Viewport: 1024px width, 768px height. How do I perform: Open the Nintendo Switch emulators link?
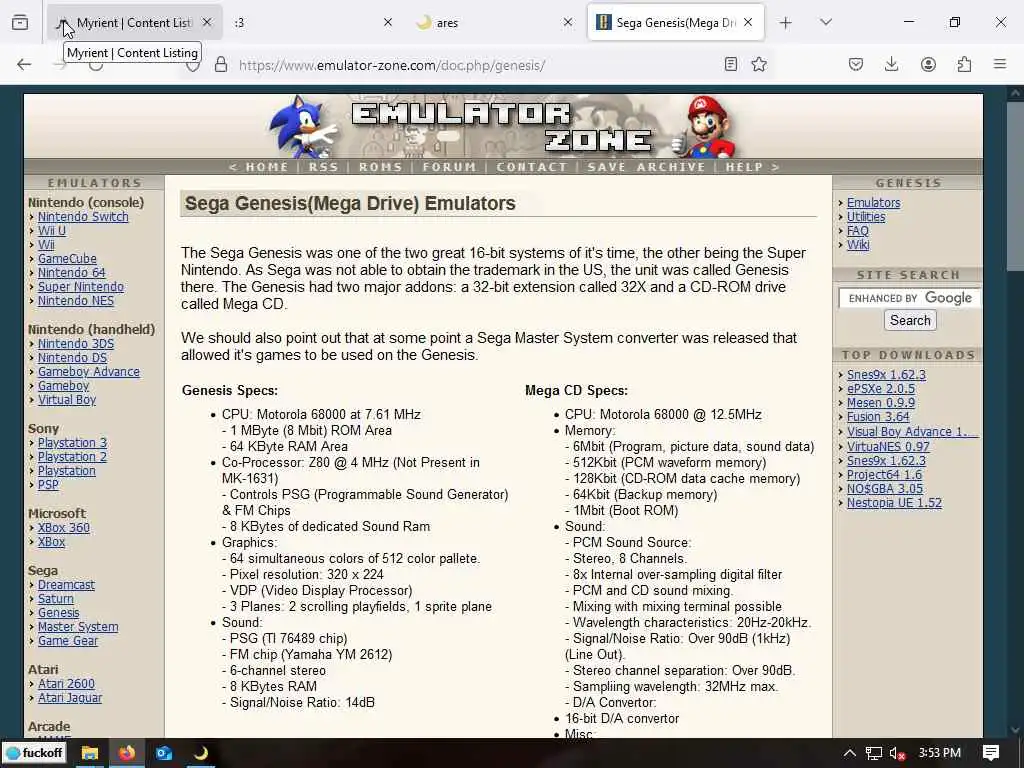[x=83, y=217]
